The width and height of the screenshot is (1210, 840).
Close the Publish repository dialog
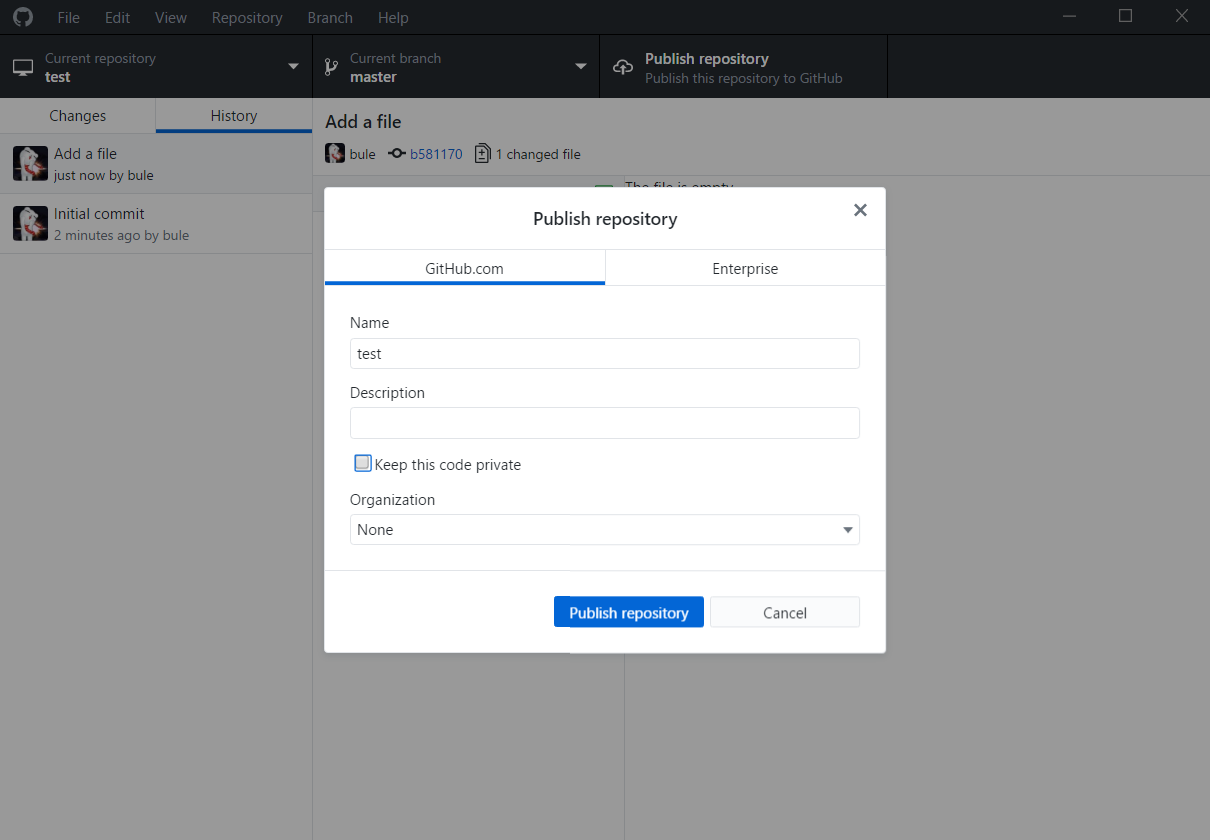coord(860,210)
